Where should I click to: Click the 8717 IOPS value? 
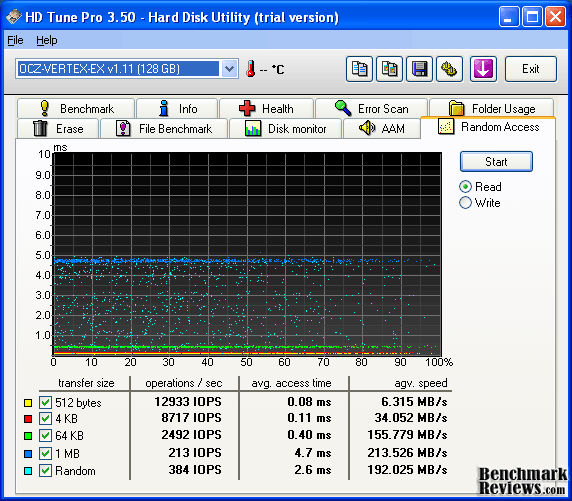(x=192, y=417)
